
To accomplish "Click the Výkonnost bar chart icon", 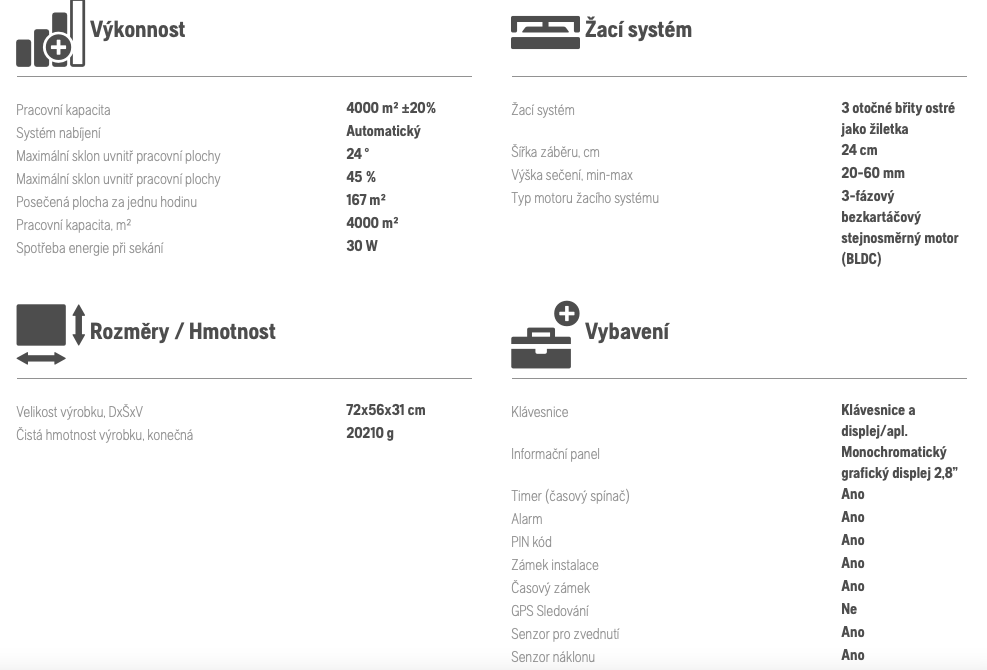I will 50,33.
